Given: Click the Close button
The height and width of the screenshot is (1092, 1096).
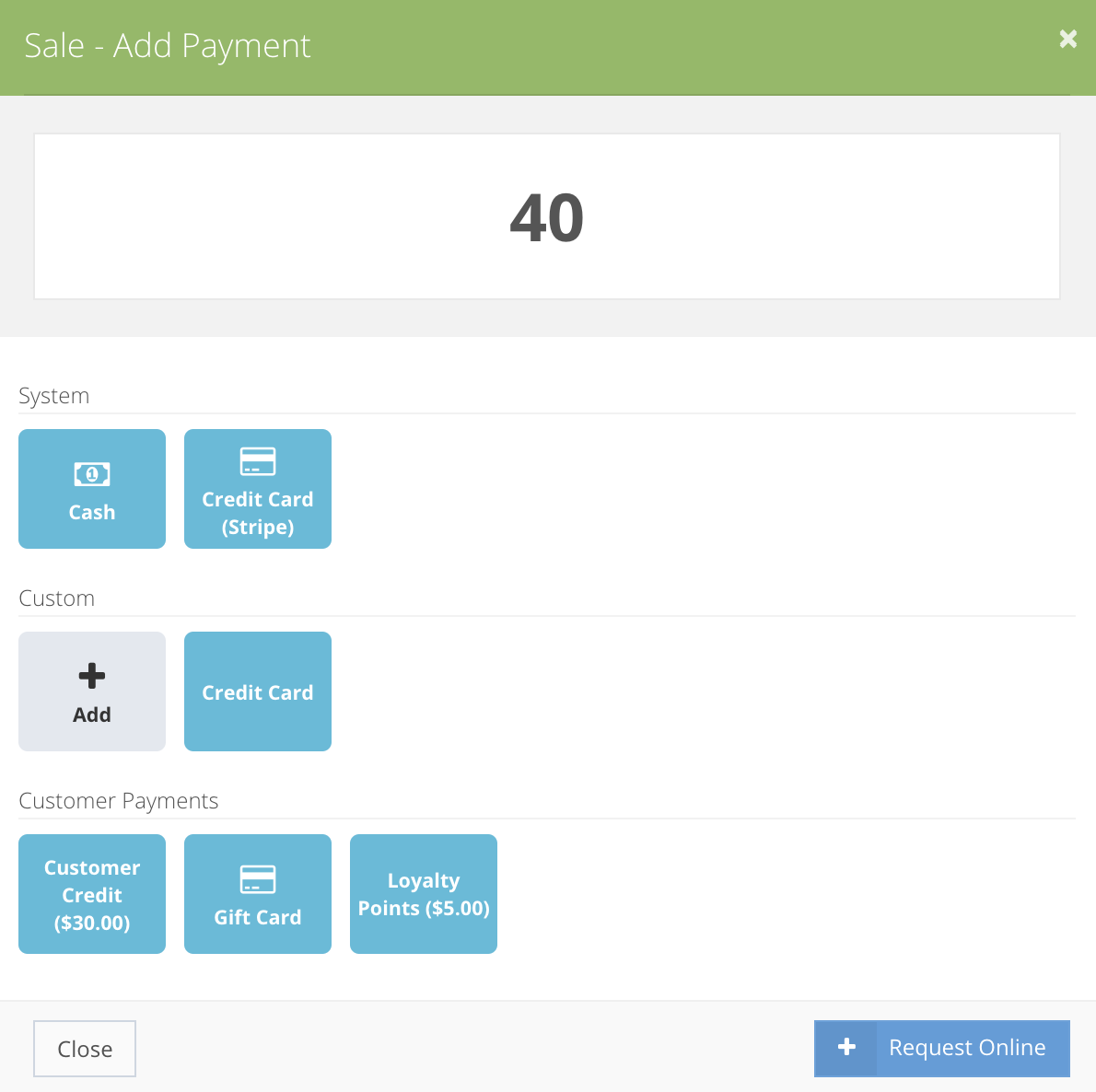Looking at the screenshot, I should tap(84, 1048).
